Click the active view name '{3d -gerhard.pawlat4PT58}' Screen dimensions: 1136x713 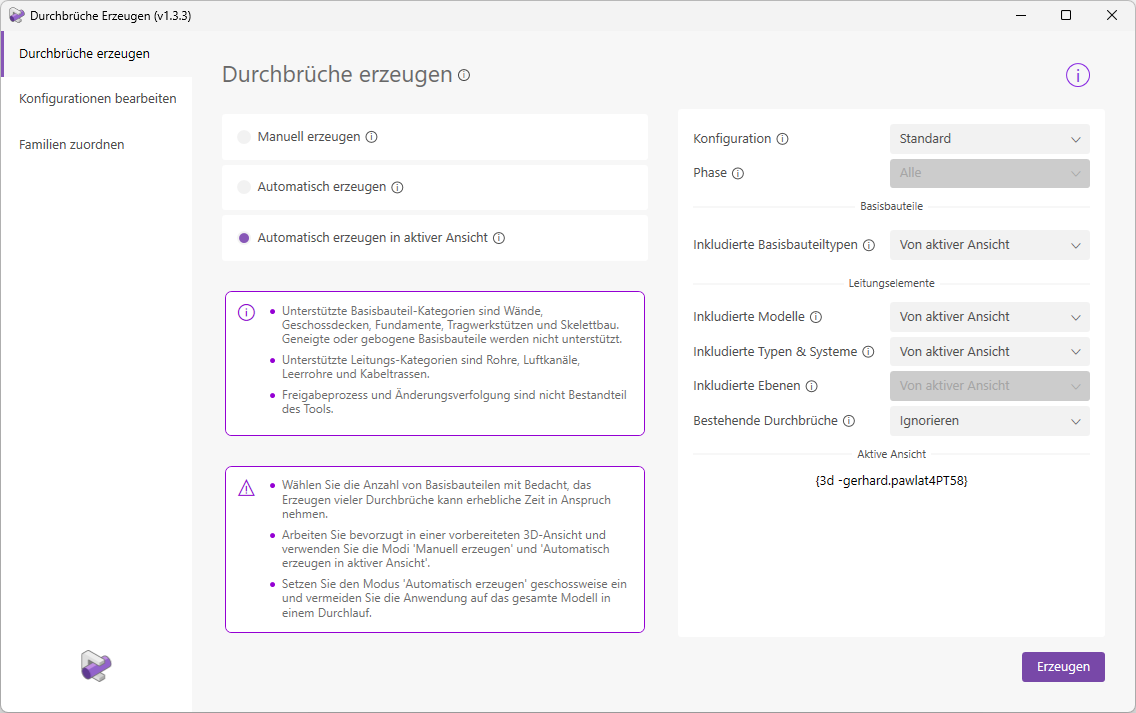890,479
